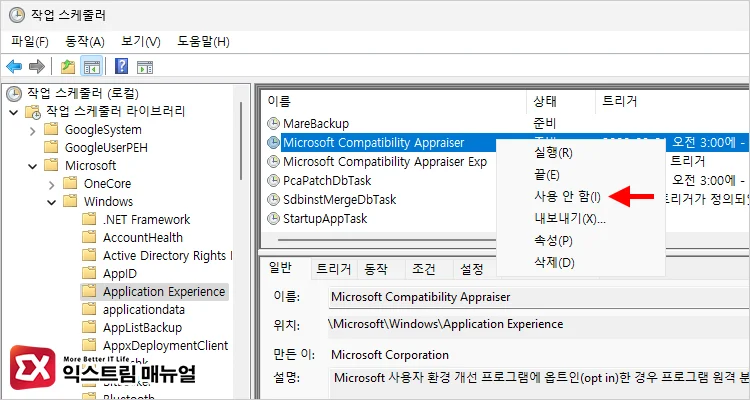This screenshot has height=400, width=750.
Task: Switch to the 트리거 tab
Action: pos(334,269)
